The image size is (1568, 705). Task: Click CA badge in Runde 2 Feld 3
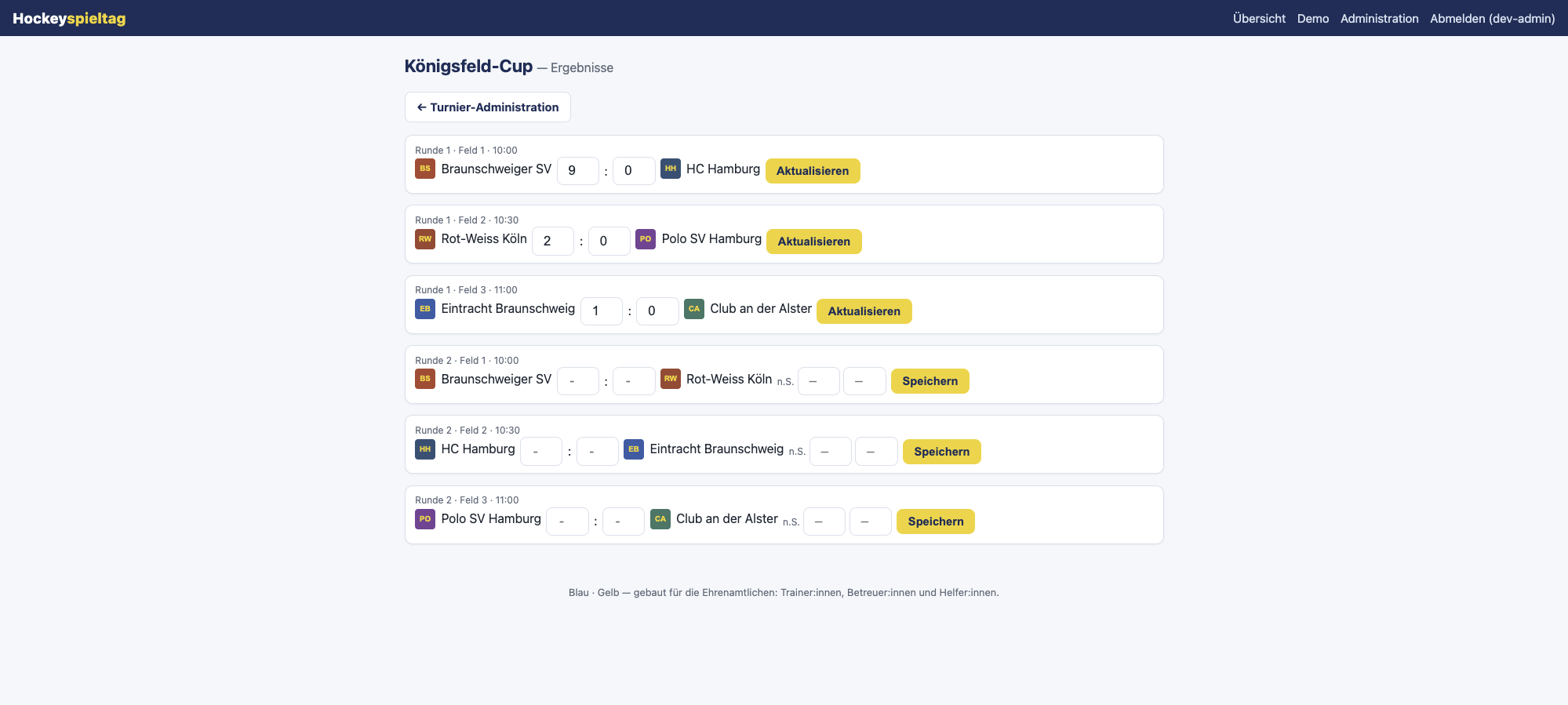click(x=660, y=519)
